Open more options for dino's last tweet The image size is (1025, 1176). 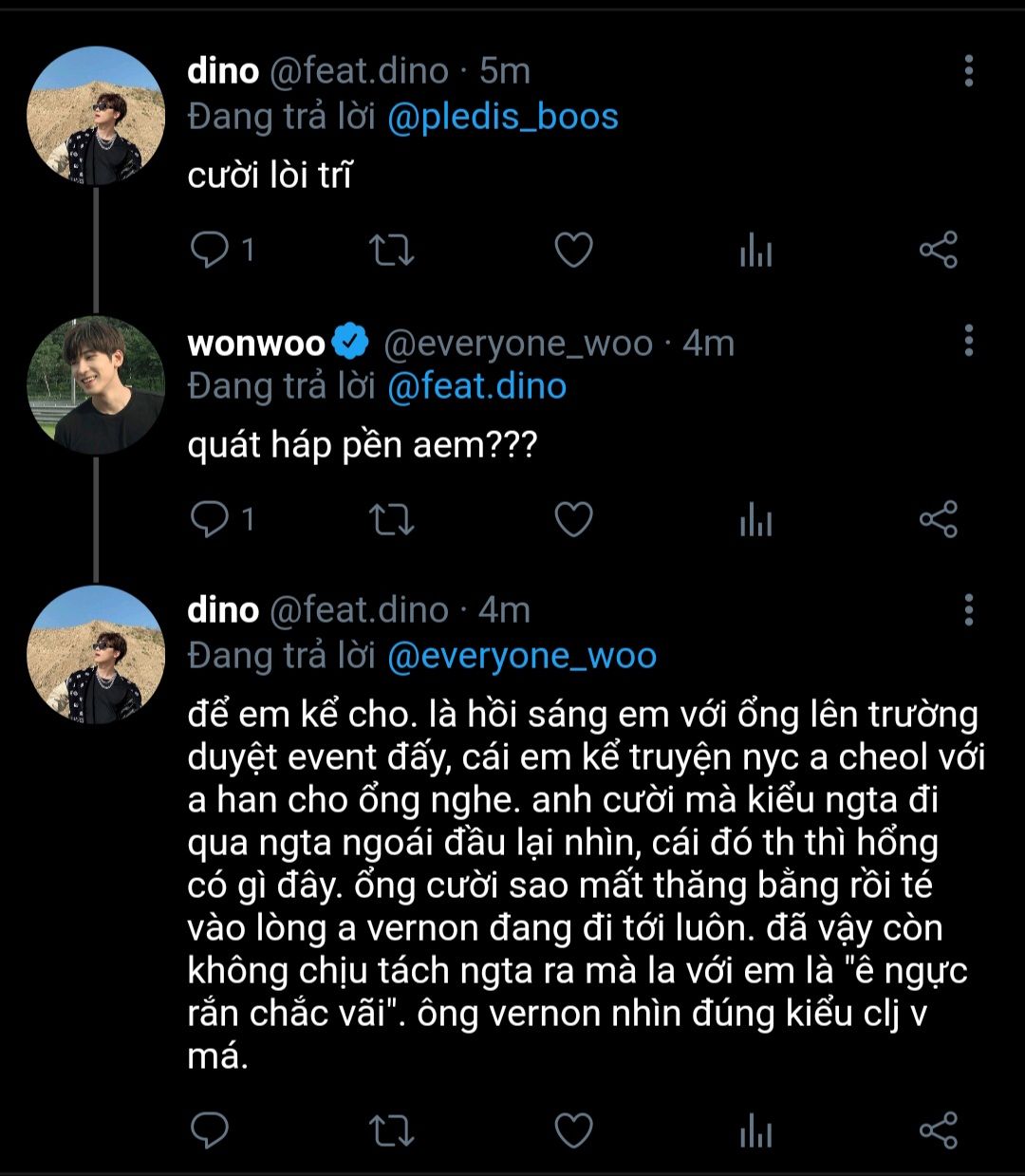click(x=968, y=610)
